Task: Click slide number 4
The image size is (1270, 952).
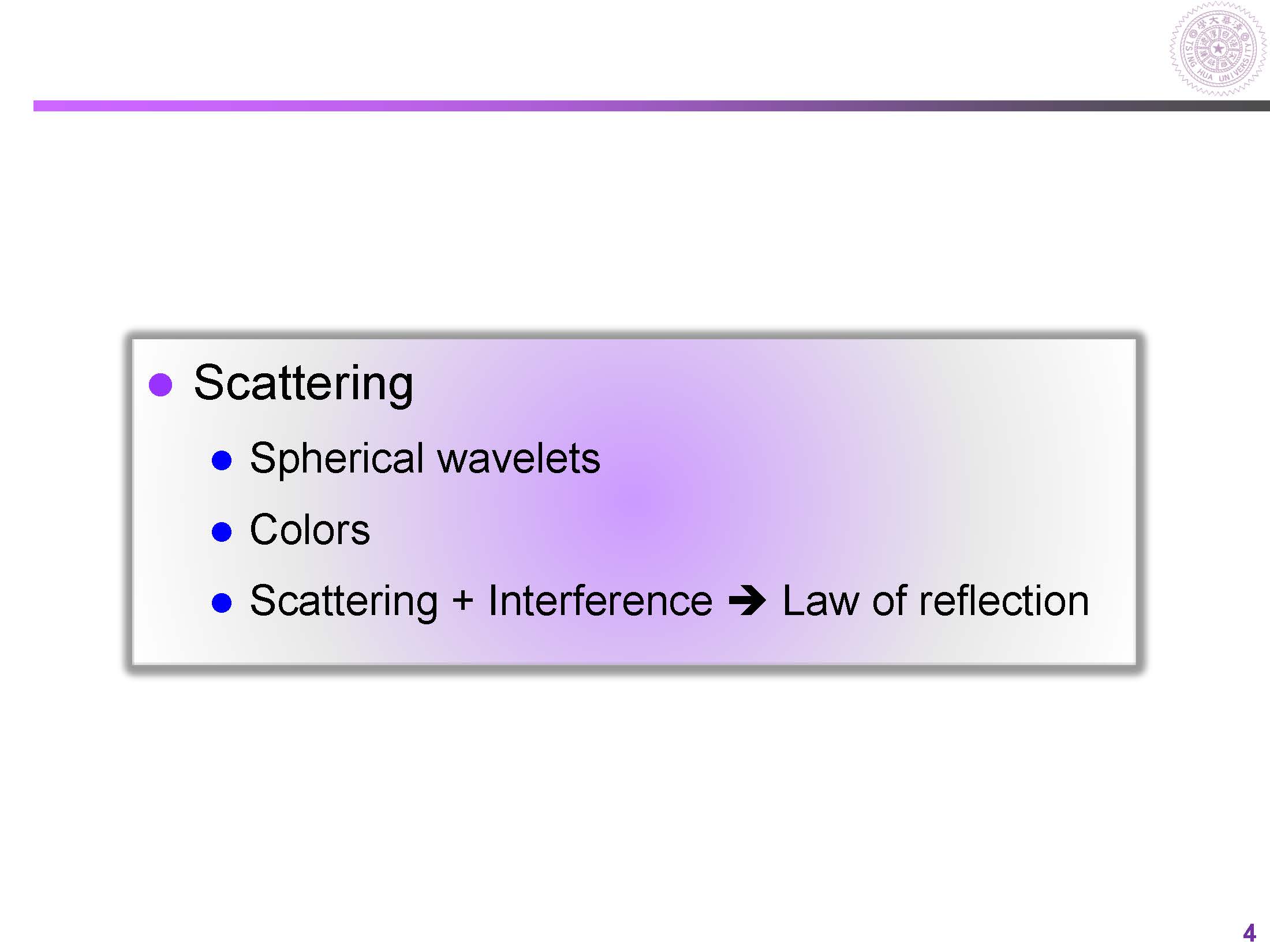Action: (x=1249, y=933)
